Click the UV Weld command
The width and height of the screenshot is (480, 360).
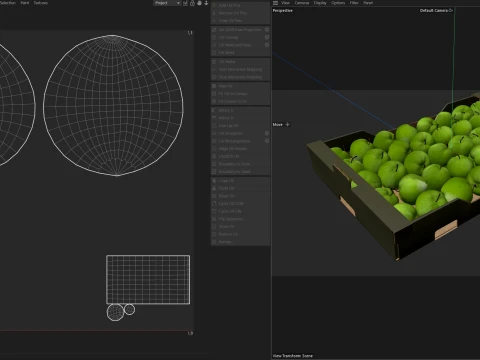[240, 53]
